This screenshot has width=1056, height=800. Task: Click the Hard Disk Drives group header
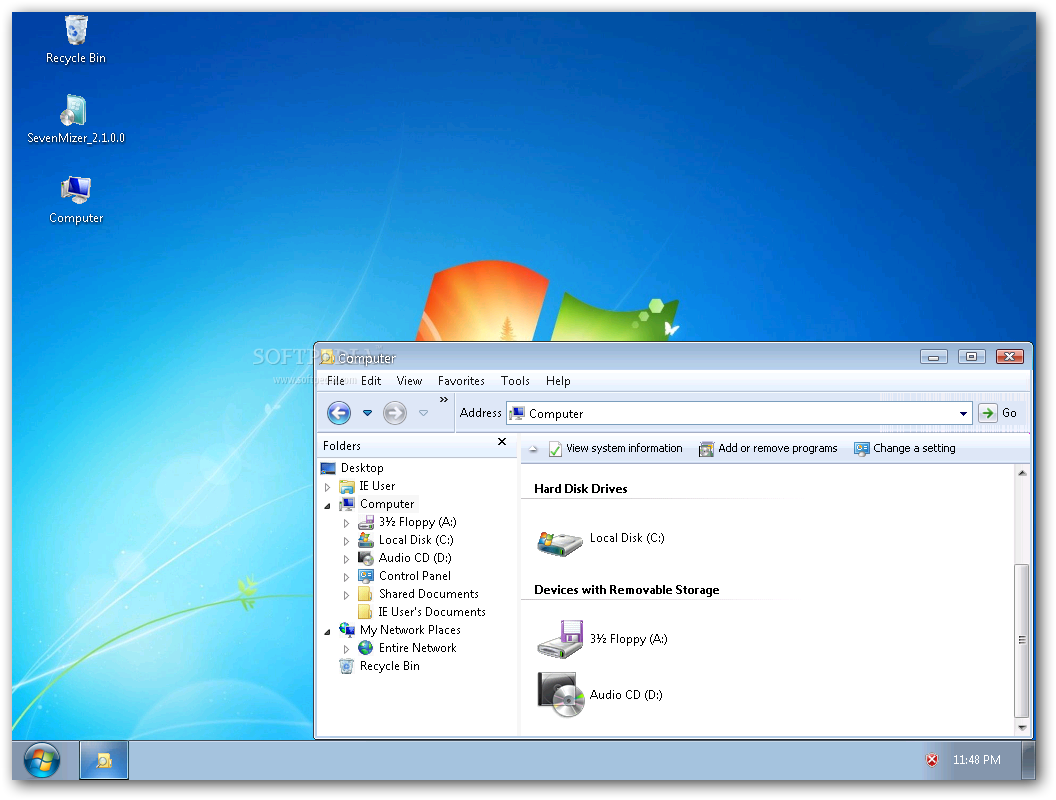coord(581,489)
